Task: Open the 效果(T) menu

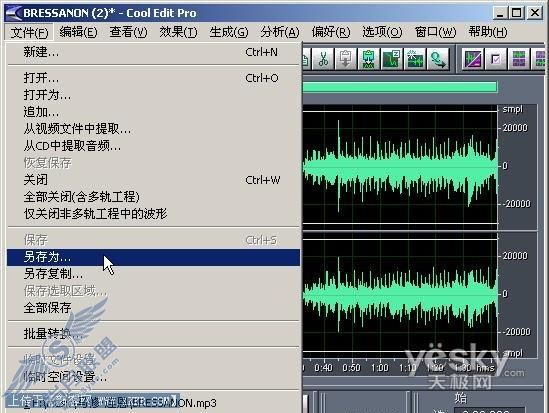Action: point(178,32)
